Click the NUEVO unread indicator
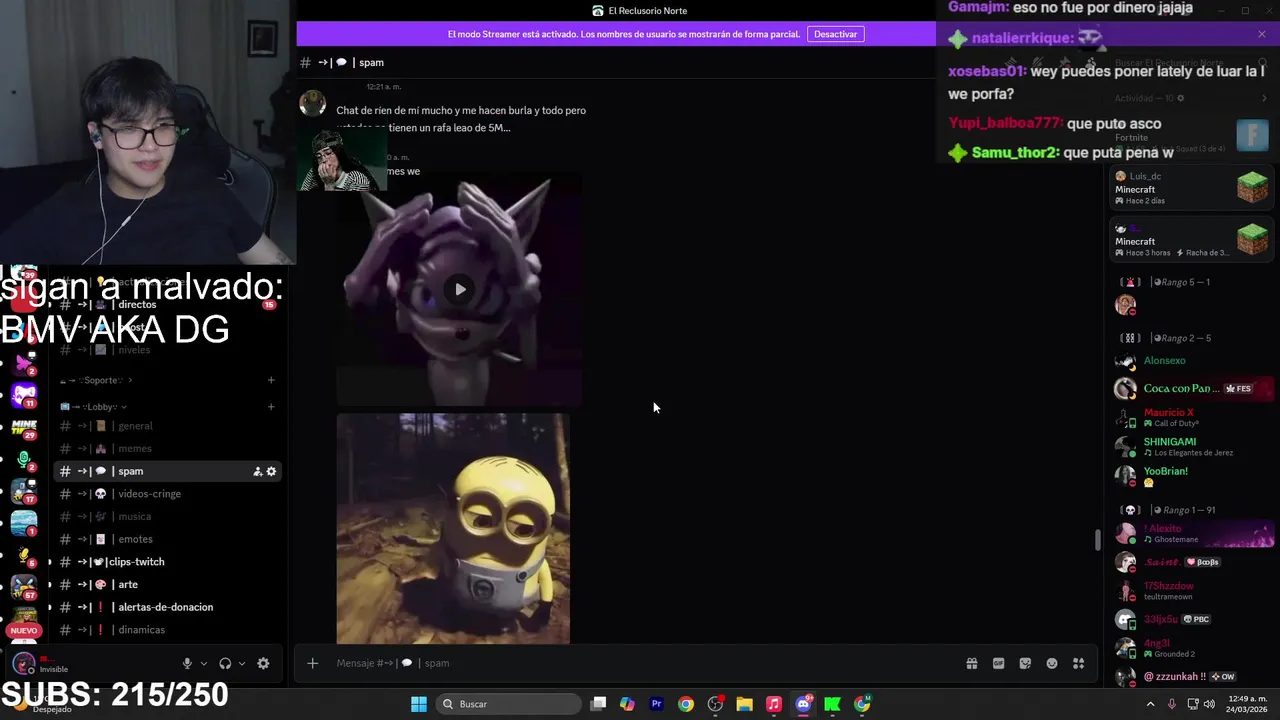 (24, 630)
